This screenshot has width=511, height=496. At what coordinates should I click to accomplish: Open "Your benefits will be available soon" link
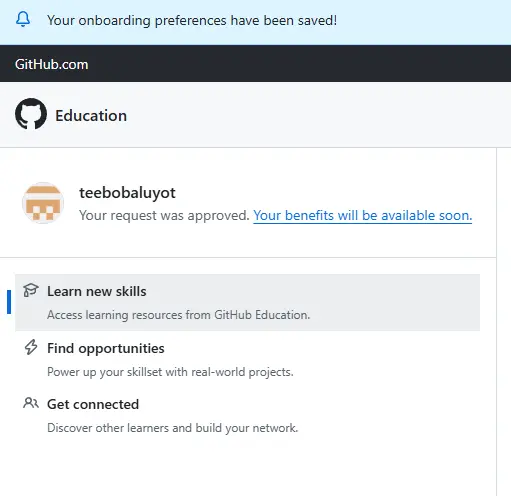click(x=363, y=215)
